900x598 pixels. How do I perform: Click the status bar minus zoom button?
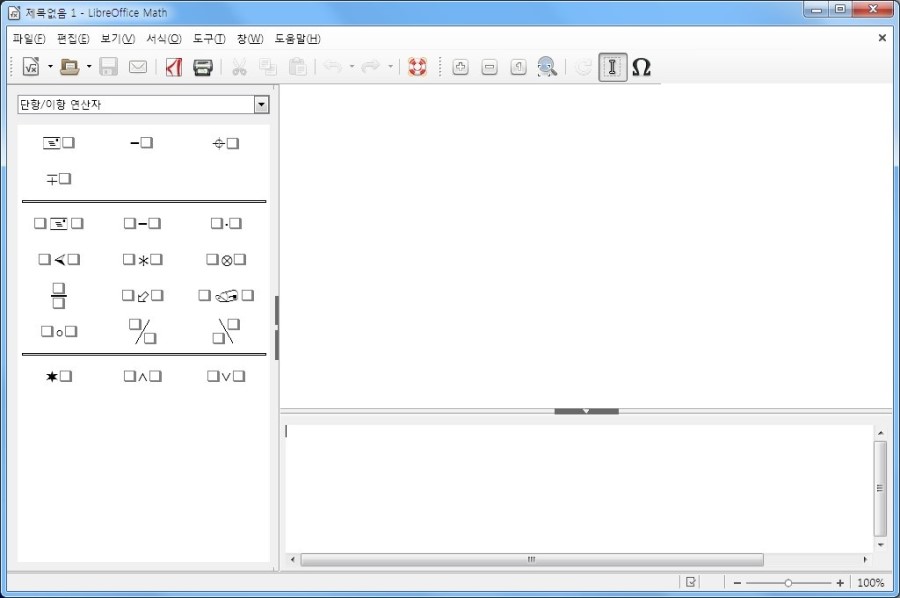point(738,583)
